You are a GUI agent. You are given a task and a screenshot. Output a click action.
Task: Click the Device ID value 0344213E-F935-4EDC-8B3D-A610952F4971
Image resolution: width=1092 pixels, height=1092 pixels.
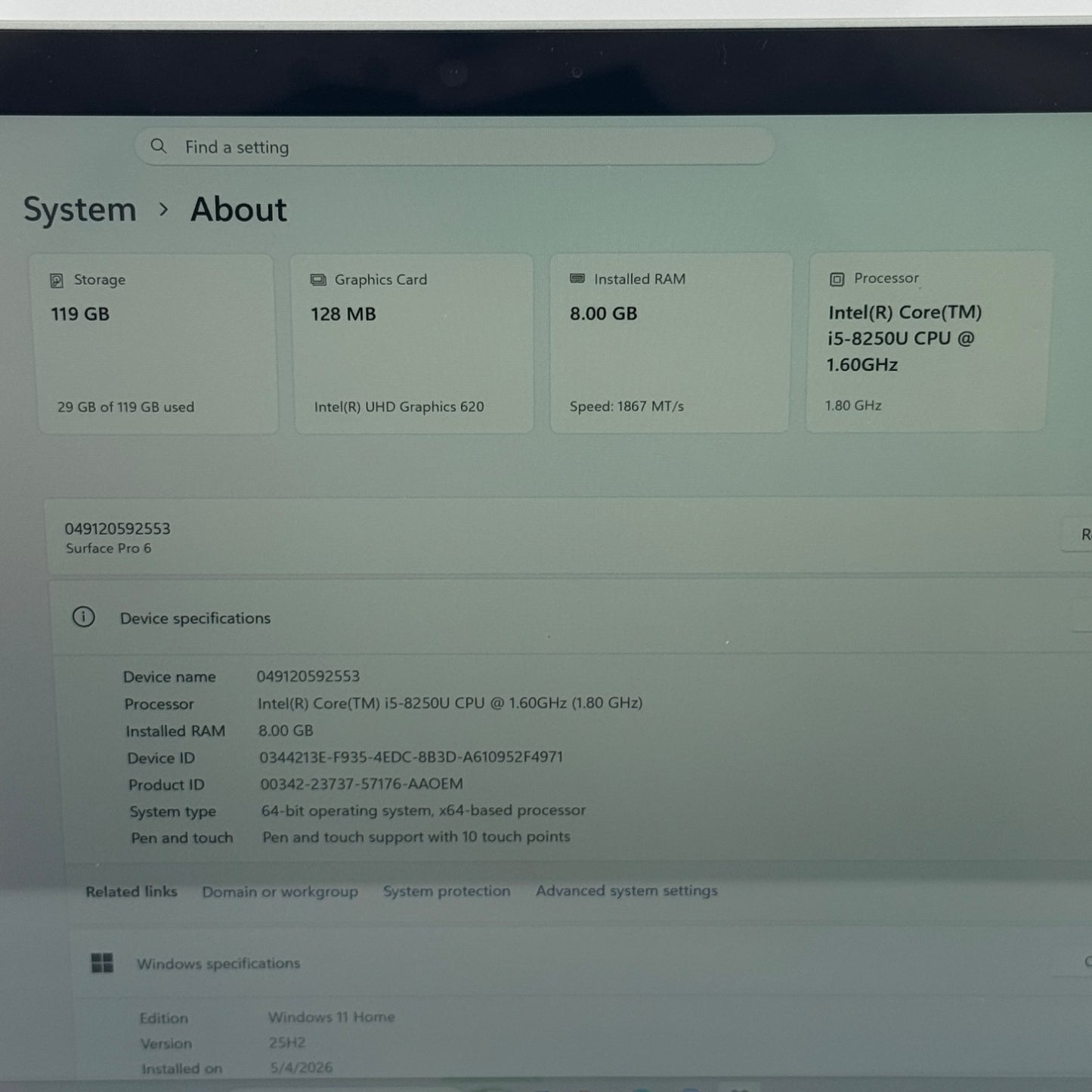411,756
